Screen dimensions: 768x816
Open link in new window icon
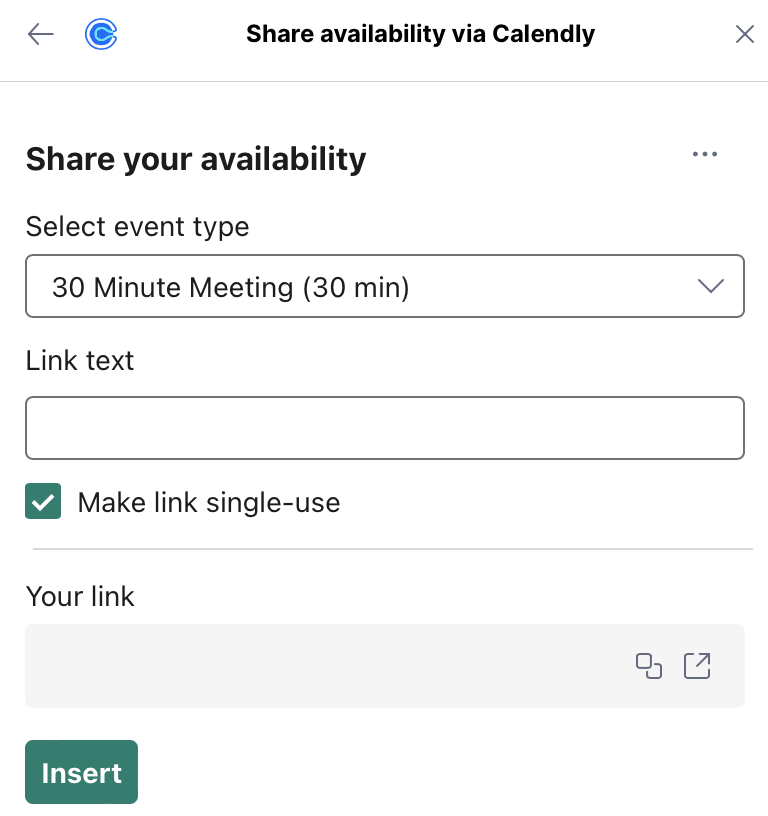(697, 666)
